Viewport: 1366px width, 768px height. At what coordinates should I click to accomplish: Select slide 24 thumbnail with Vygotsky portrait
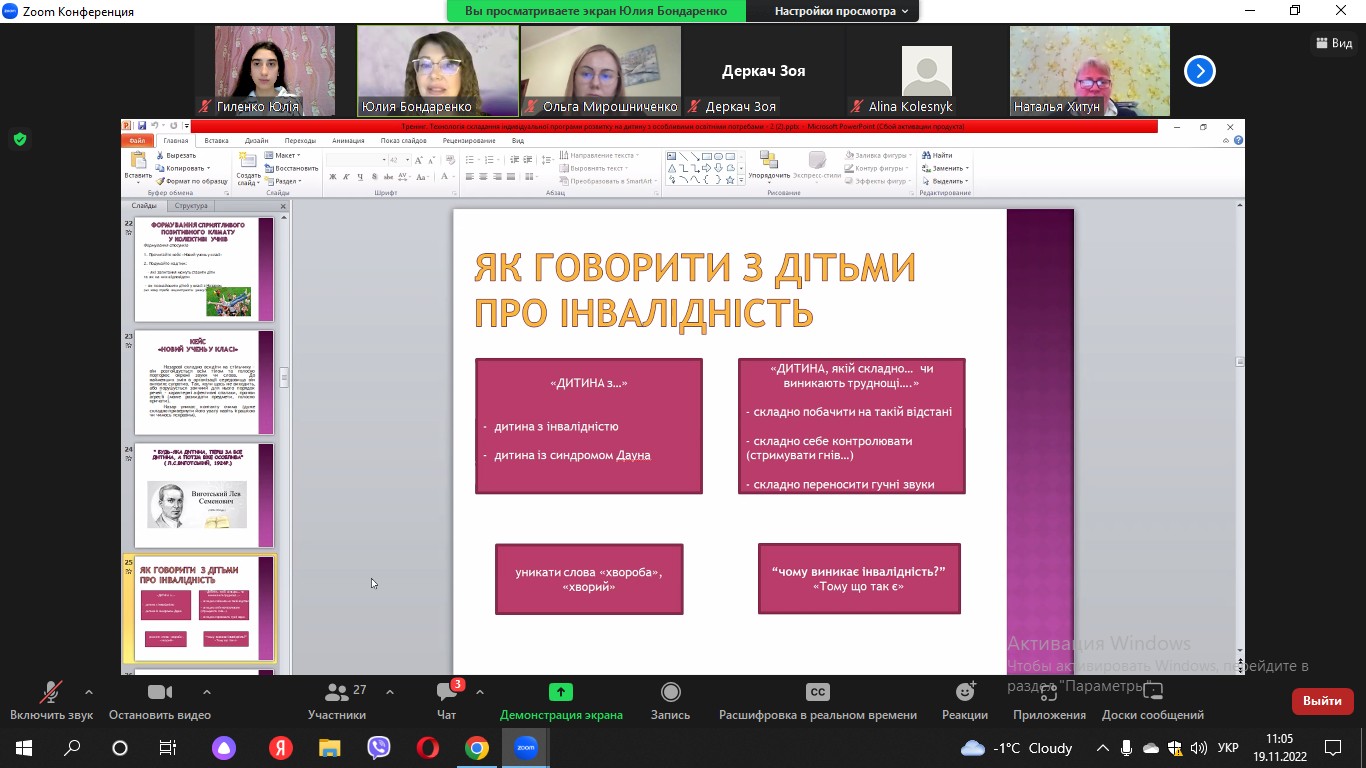[203, 496]
